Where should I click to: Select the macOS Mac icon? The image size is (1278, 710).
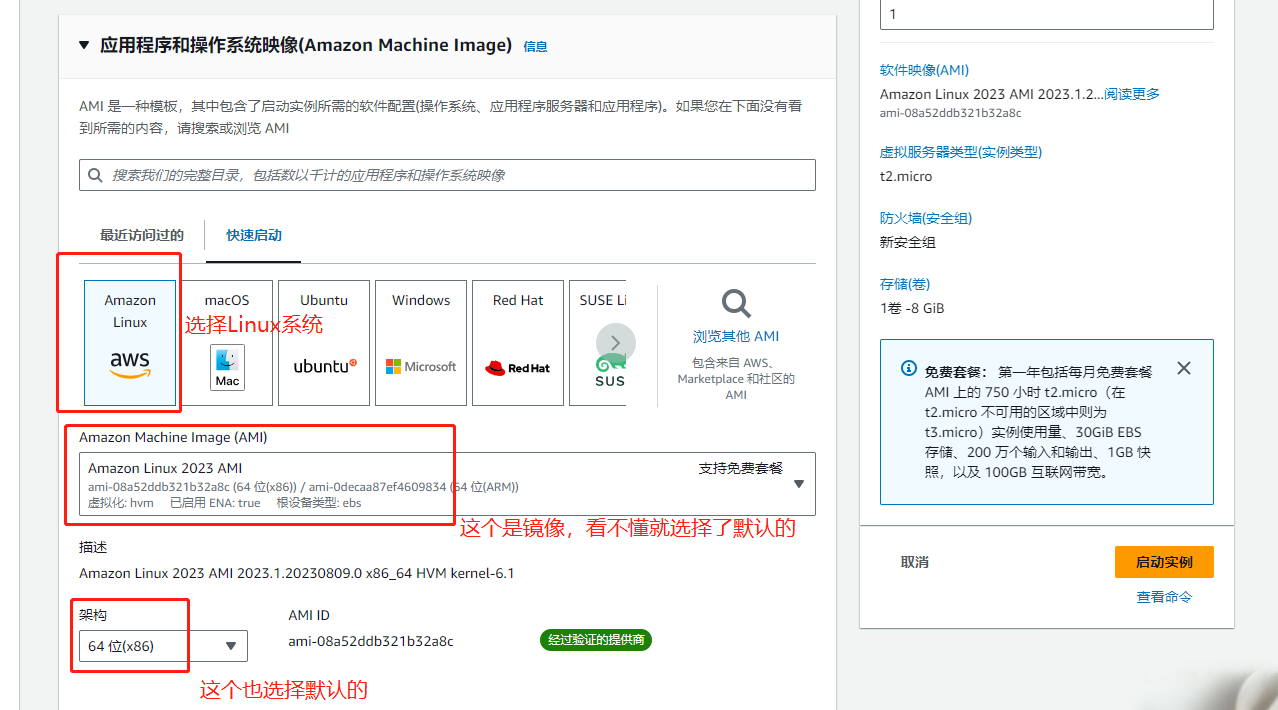(226, 367)
